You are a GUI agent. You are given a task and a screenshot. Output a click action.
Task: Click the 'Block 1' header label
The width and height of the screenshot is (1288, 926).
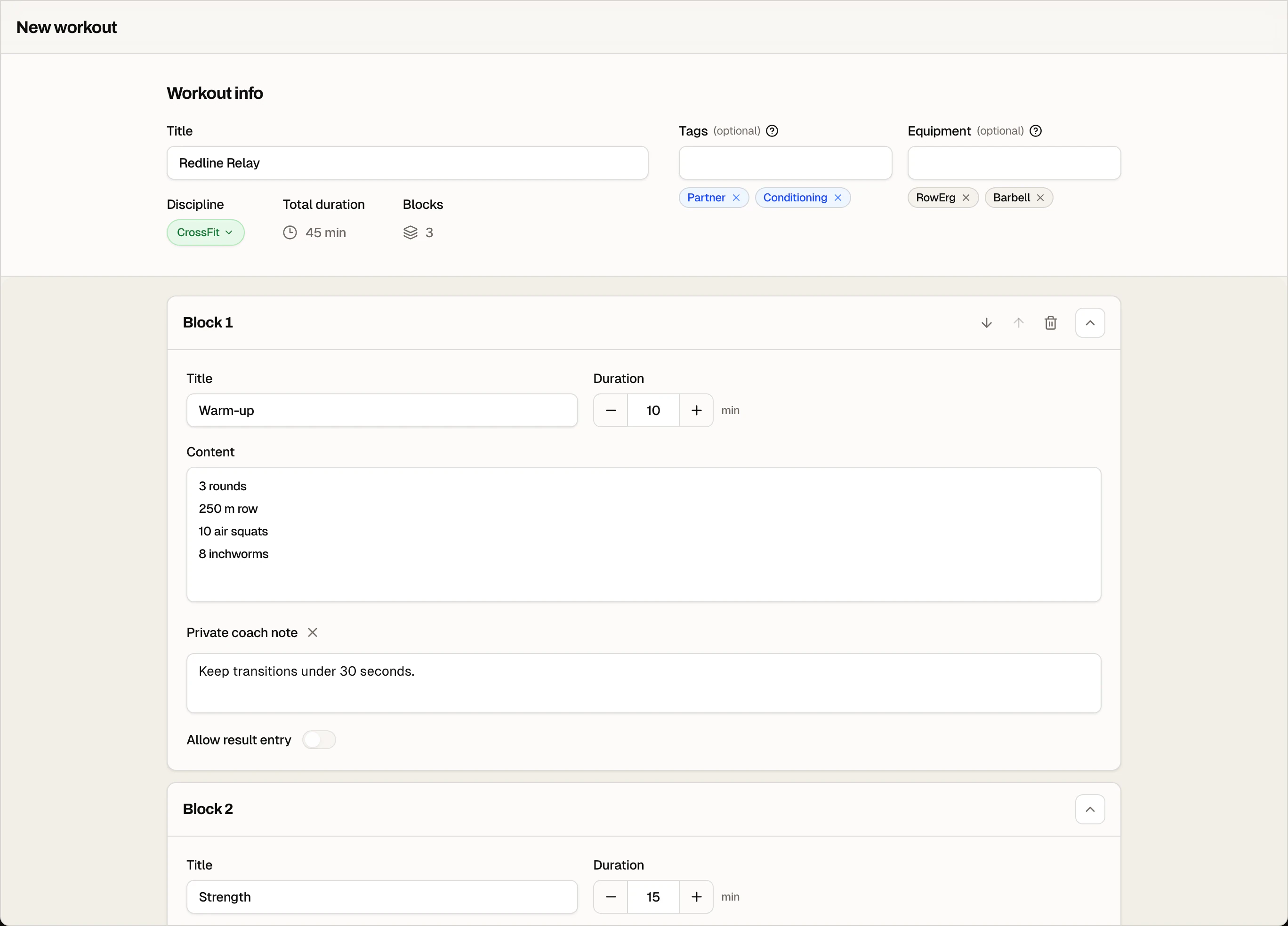point(208,322)
